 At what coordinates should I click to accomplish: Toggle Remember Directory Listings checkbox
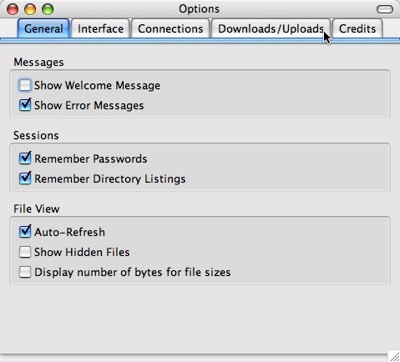click(x=25, y=178)
